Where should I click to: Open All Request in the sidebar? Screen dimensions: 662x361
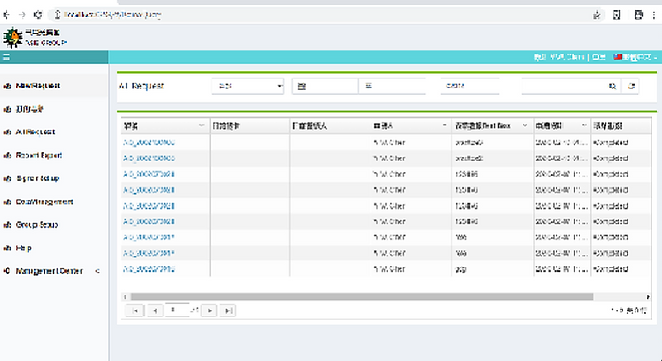35,132
